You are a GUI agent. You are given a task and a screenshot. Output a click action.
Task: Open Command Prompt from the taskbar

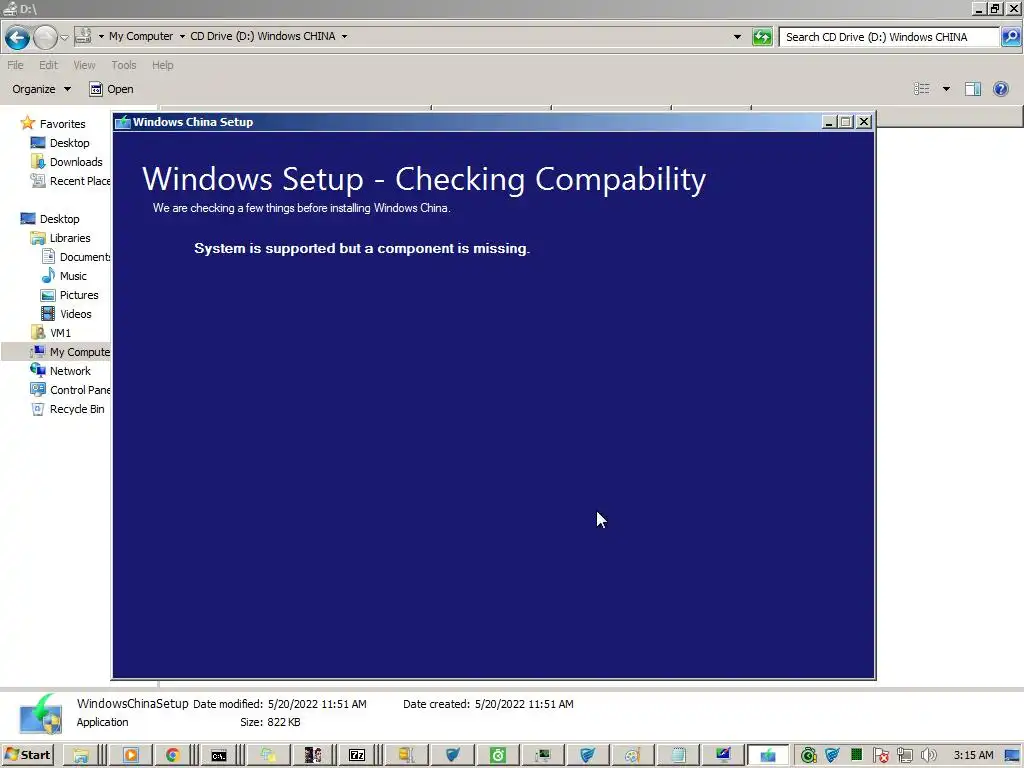point(218,756)
